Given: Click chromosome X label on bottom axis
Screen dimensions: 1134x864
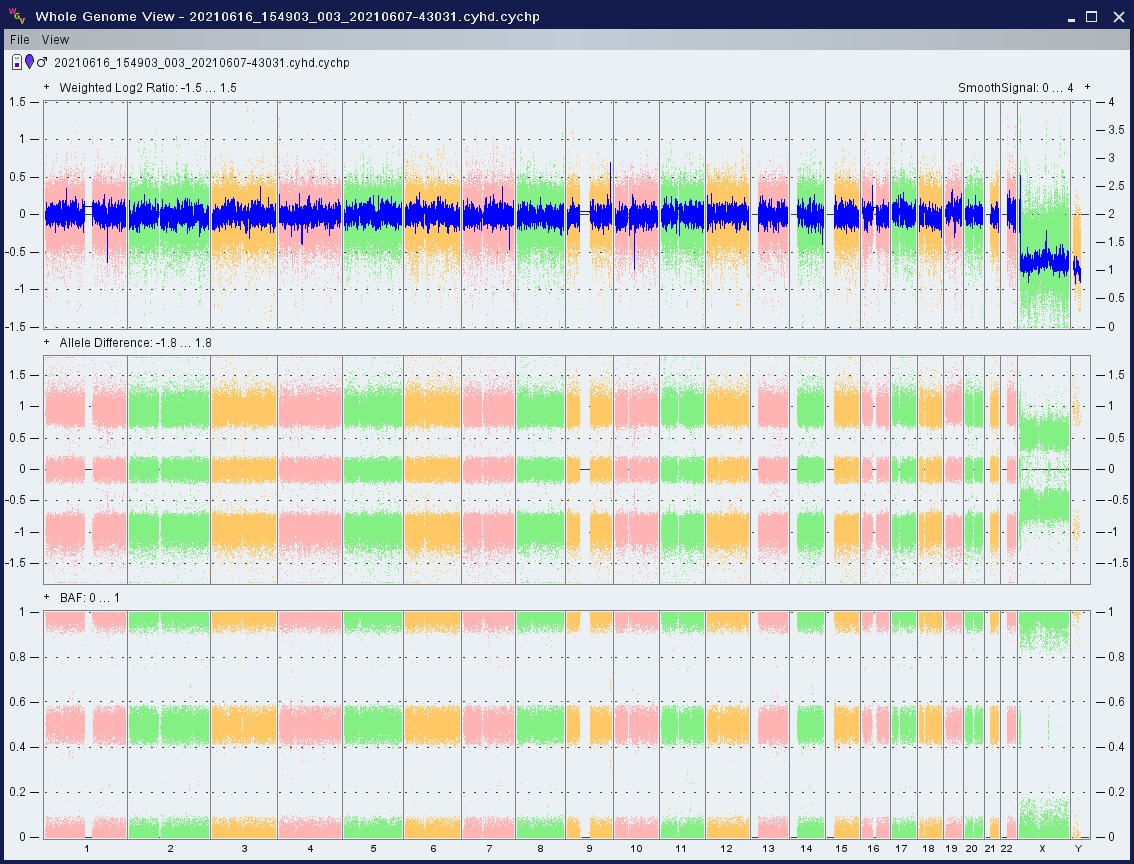Looking at the screenshot, I should [x=1042, y=848].
